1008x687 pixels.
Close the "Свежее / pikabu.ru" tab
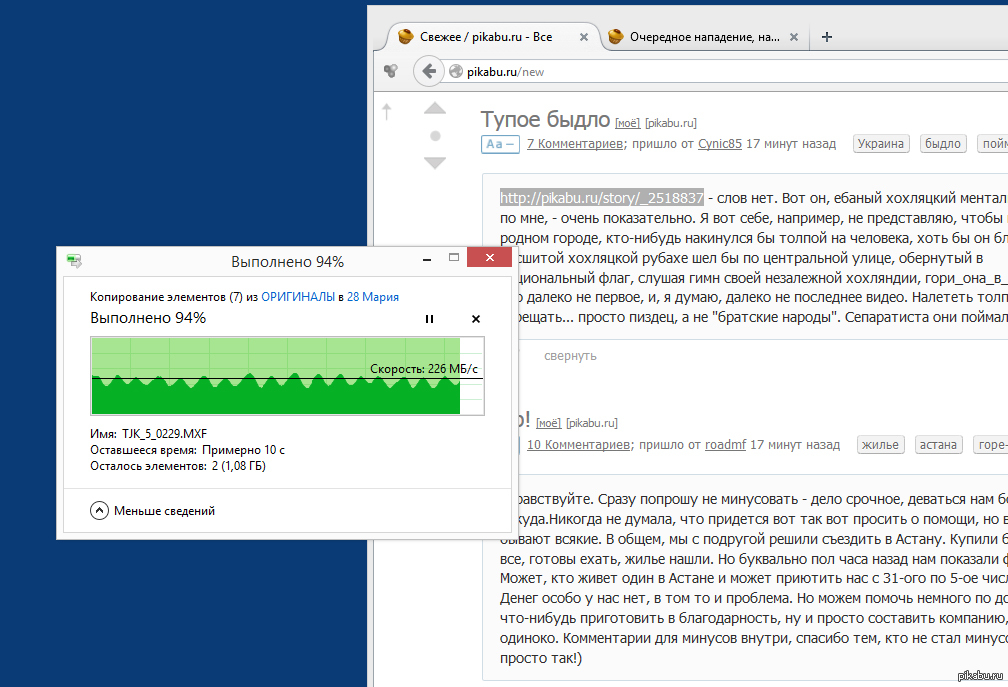pos(584,37)
